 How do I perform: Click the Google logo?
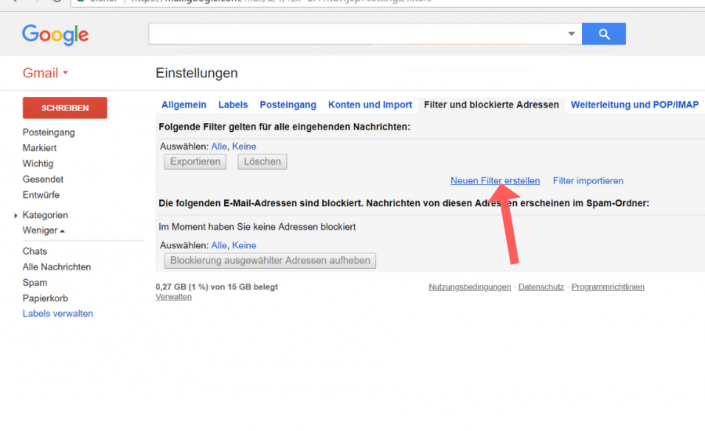point(55,35)
